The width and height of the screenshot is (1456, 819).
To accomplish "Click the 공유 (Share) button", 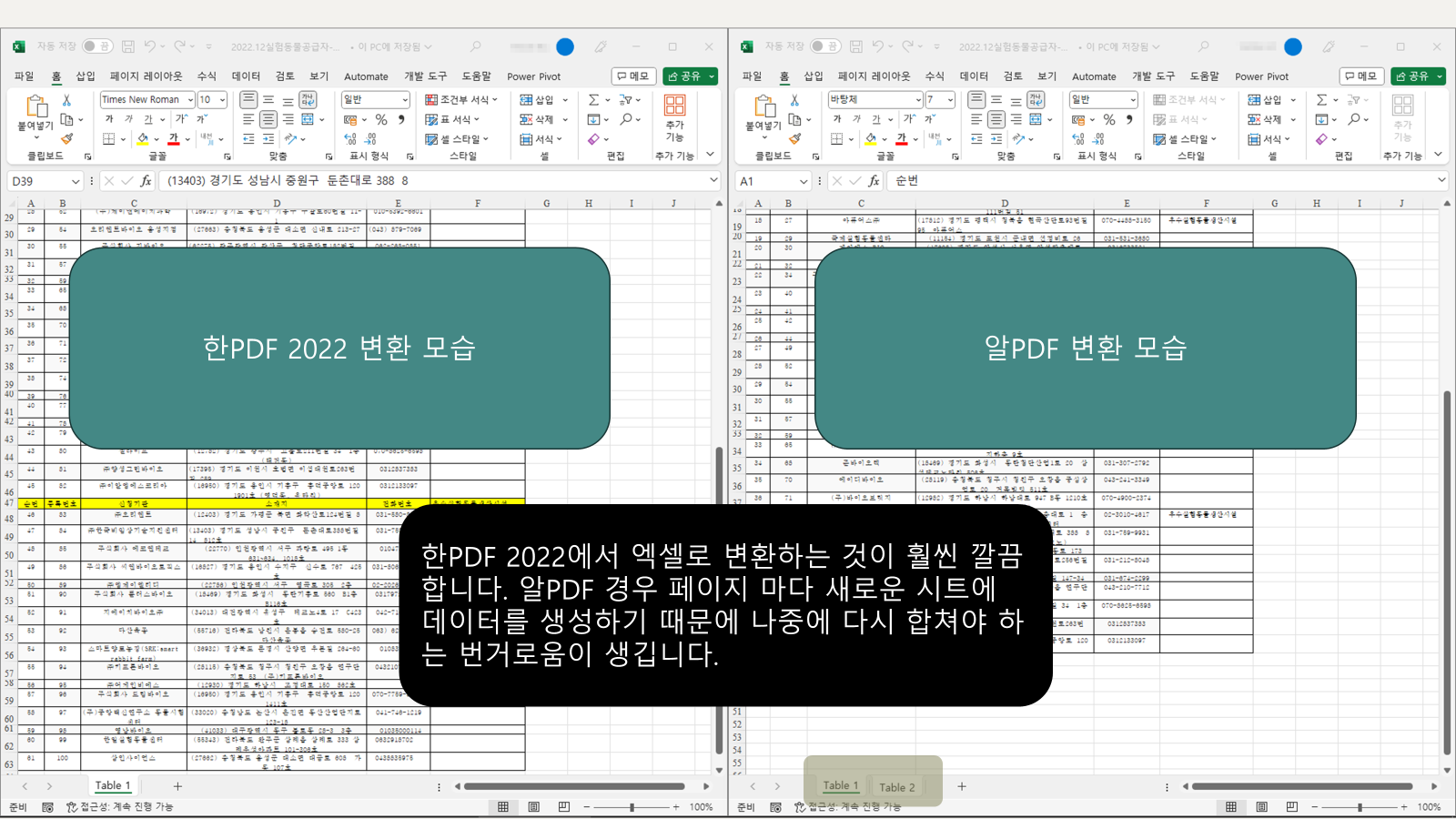I will (689, 76).
